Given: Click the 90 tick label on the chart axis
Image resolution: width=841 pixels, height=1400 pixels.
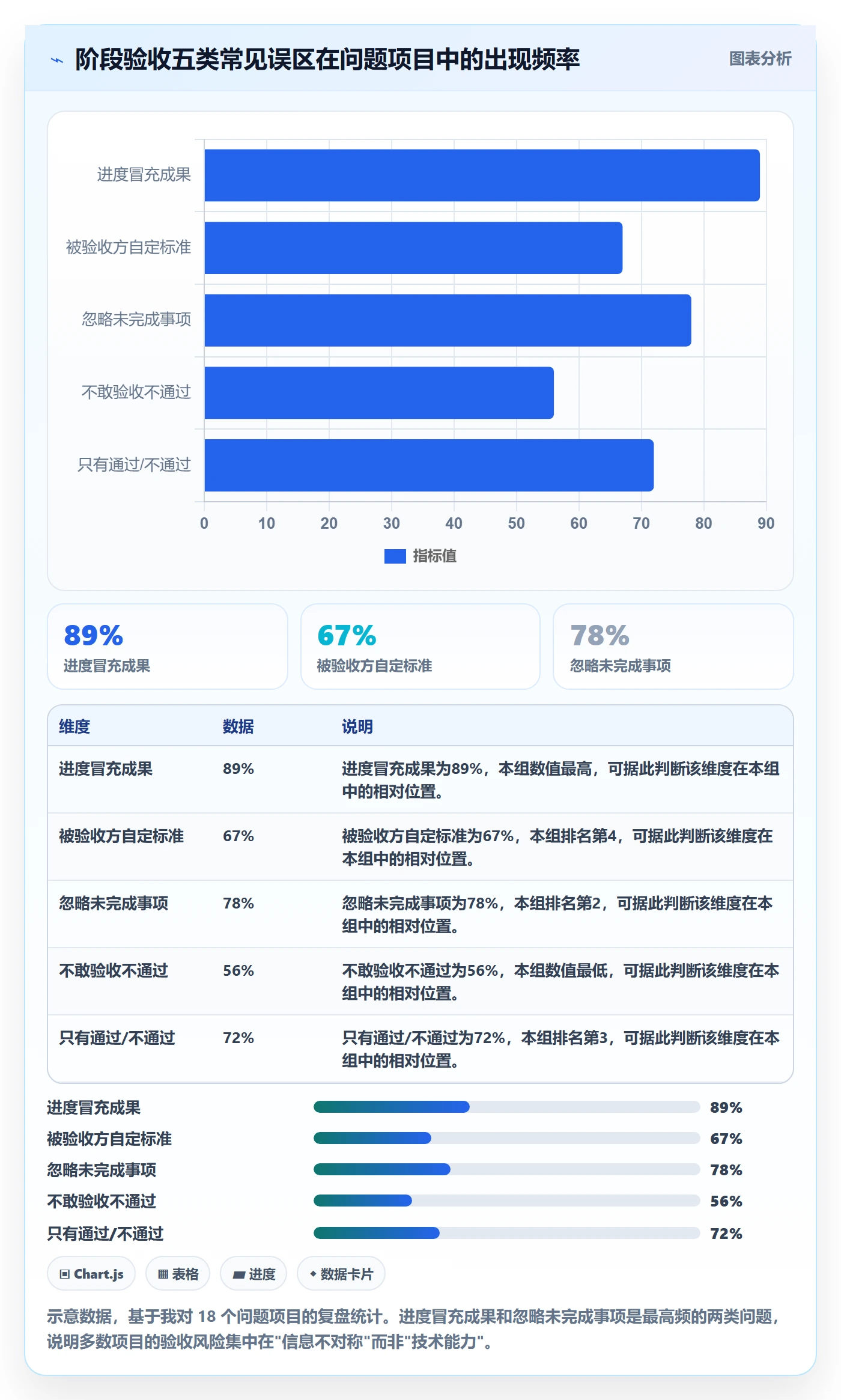Looking at the screenshot, I should click(766, 523).
